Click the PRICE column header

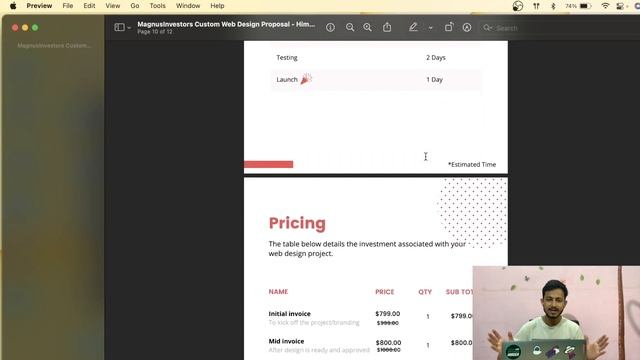coord(384,292)
